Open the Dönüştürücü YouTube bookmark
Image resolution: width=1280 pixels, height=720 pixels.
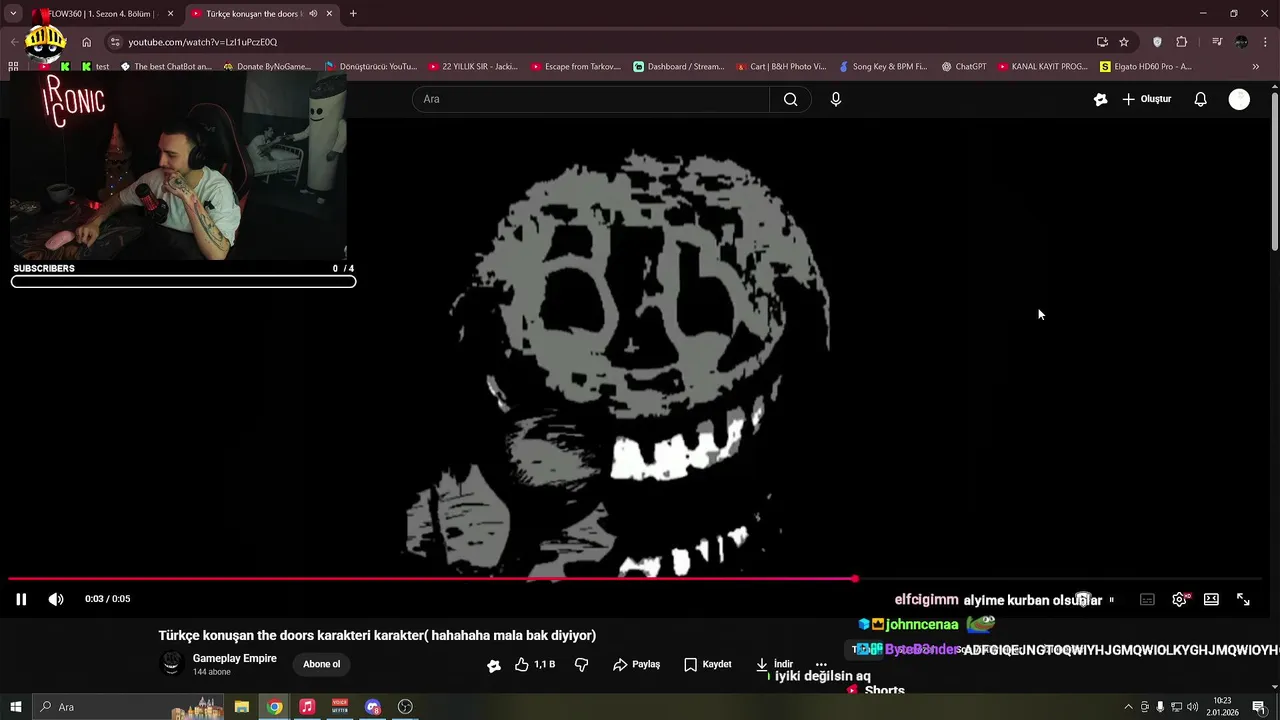pos(371,67)
